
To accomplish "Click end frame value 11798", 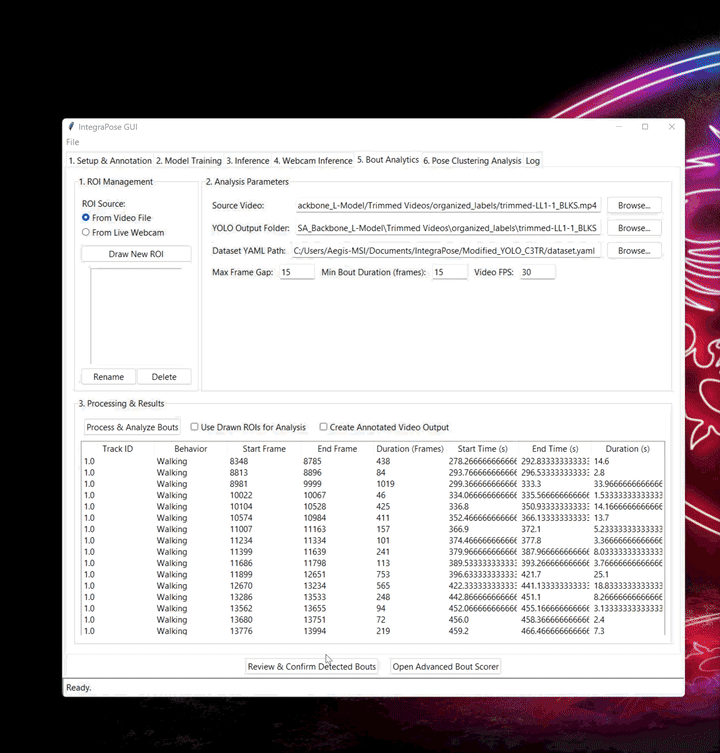I will coord(315,563).
